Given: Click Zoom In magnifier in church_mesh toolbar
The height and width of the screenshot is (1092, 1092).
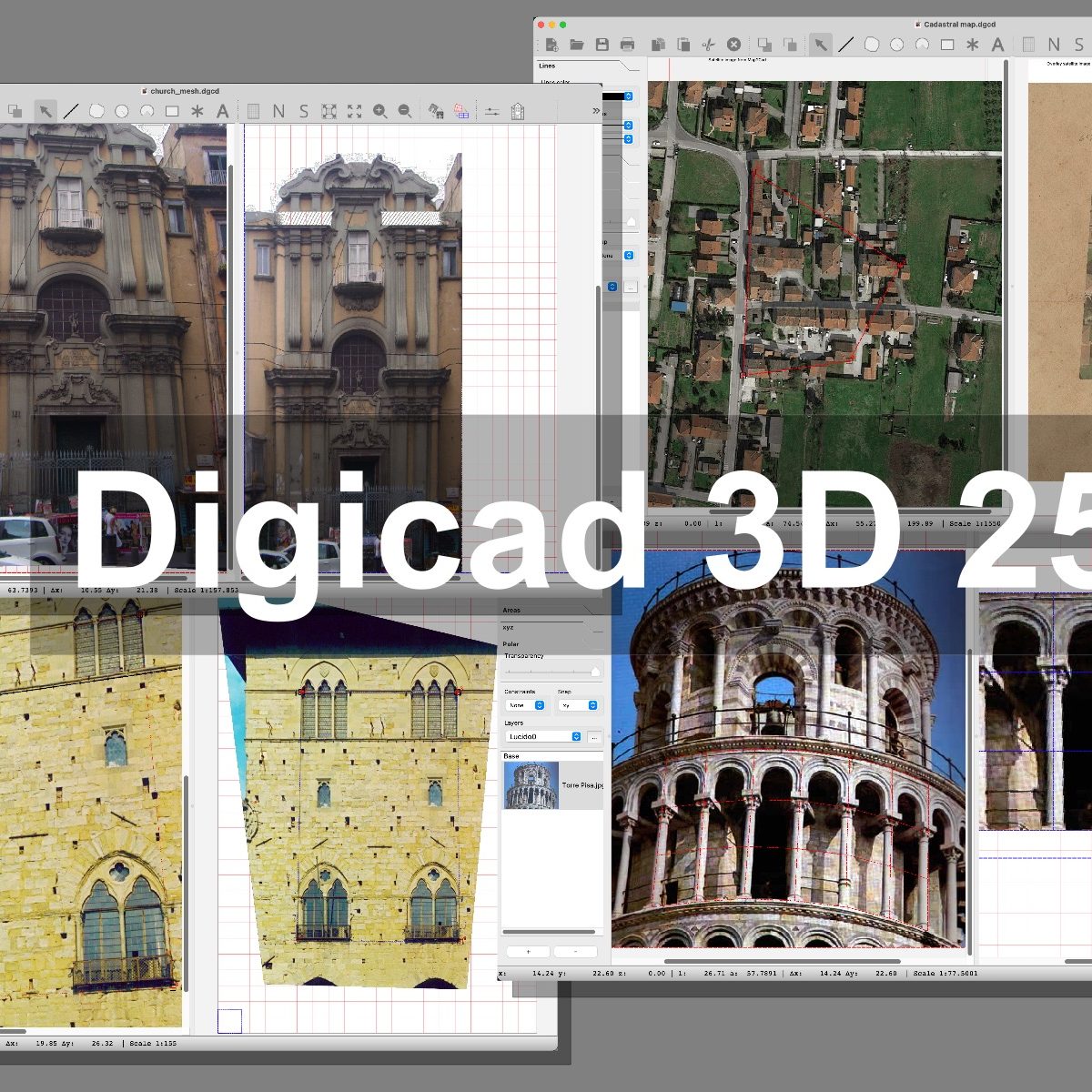Looking at the screenshot, I should tap(379, 111).
